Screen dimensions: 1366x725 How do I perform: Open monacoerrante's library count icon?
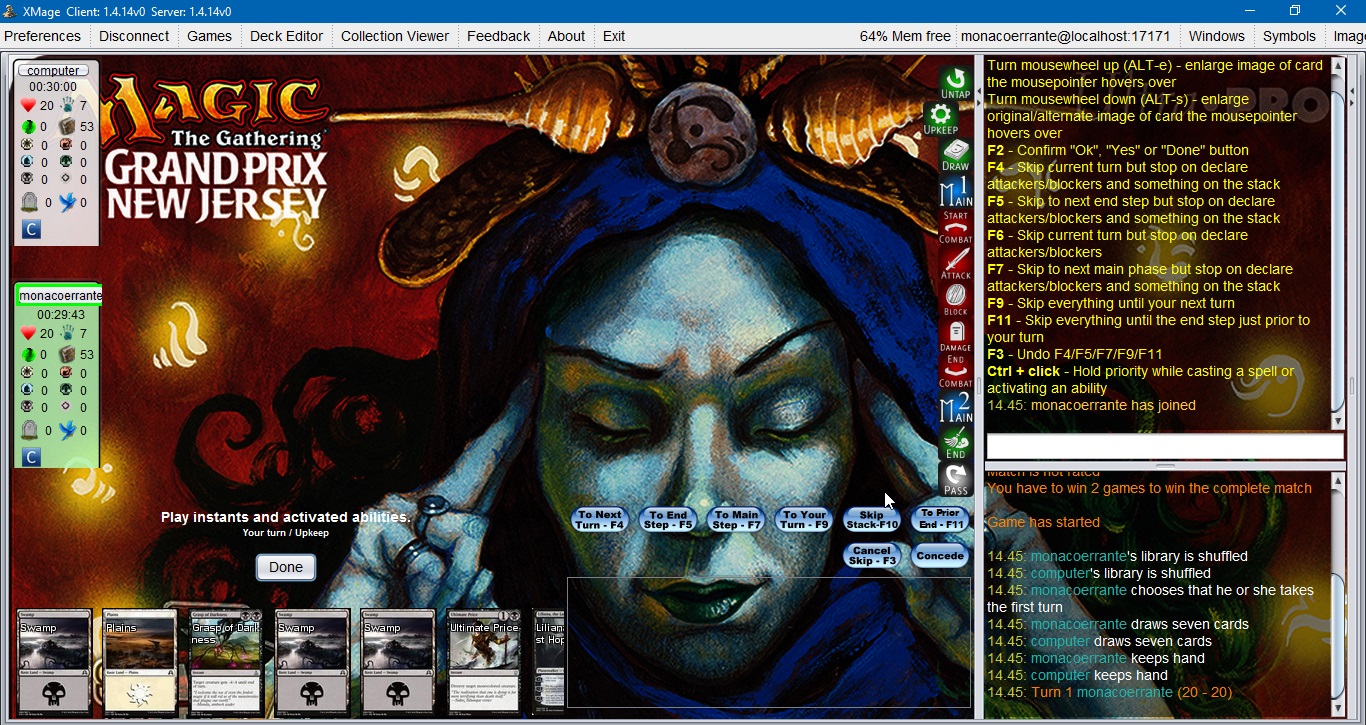tap(67, 354)
